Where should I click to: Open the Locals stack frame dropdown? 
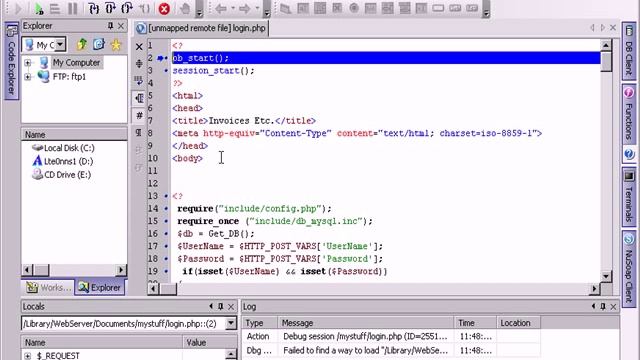(231, 323)
